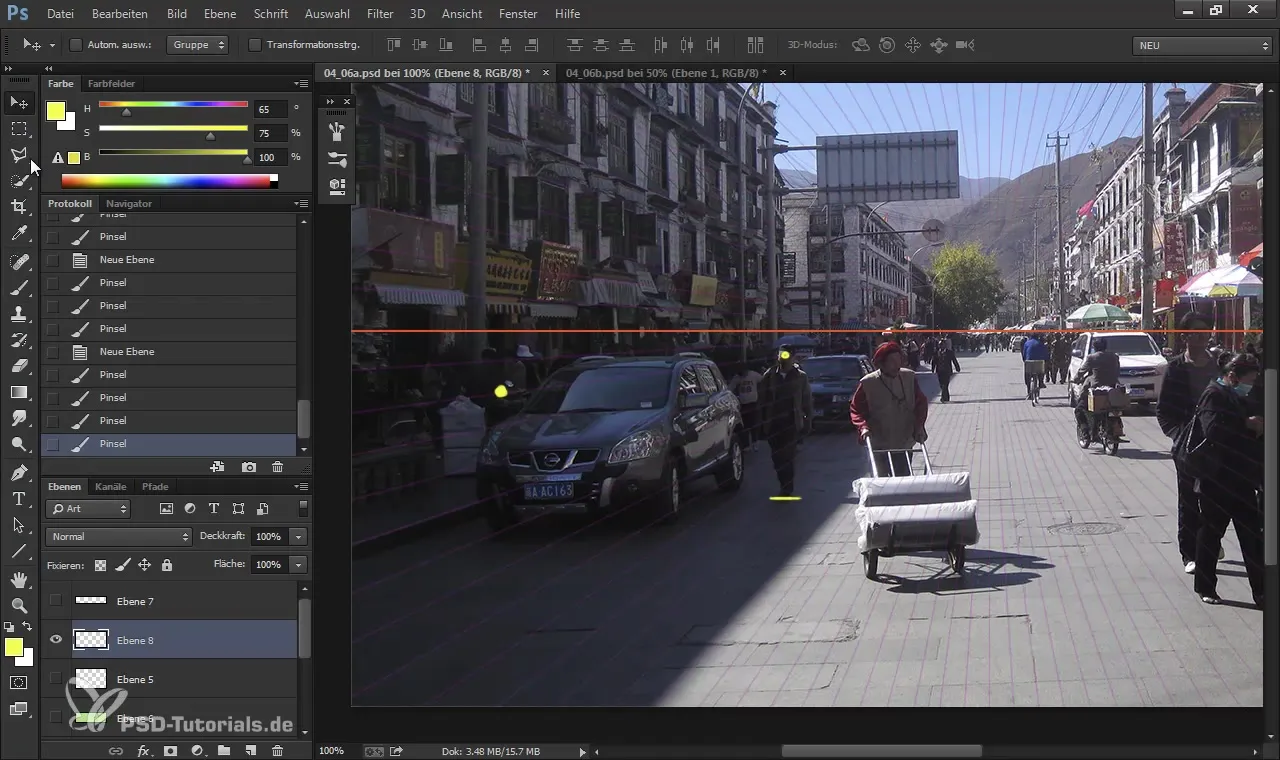This screenshot has width=1280, height=760.
Task: Select the Zoom tool
Action: point(19,605)
